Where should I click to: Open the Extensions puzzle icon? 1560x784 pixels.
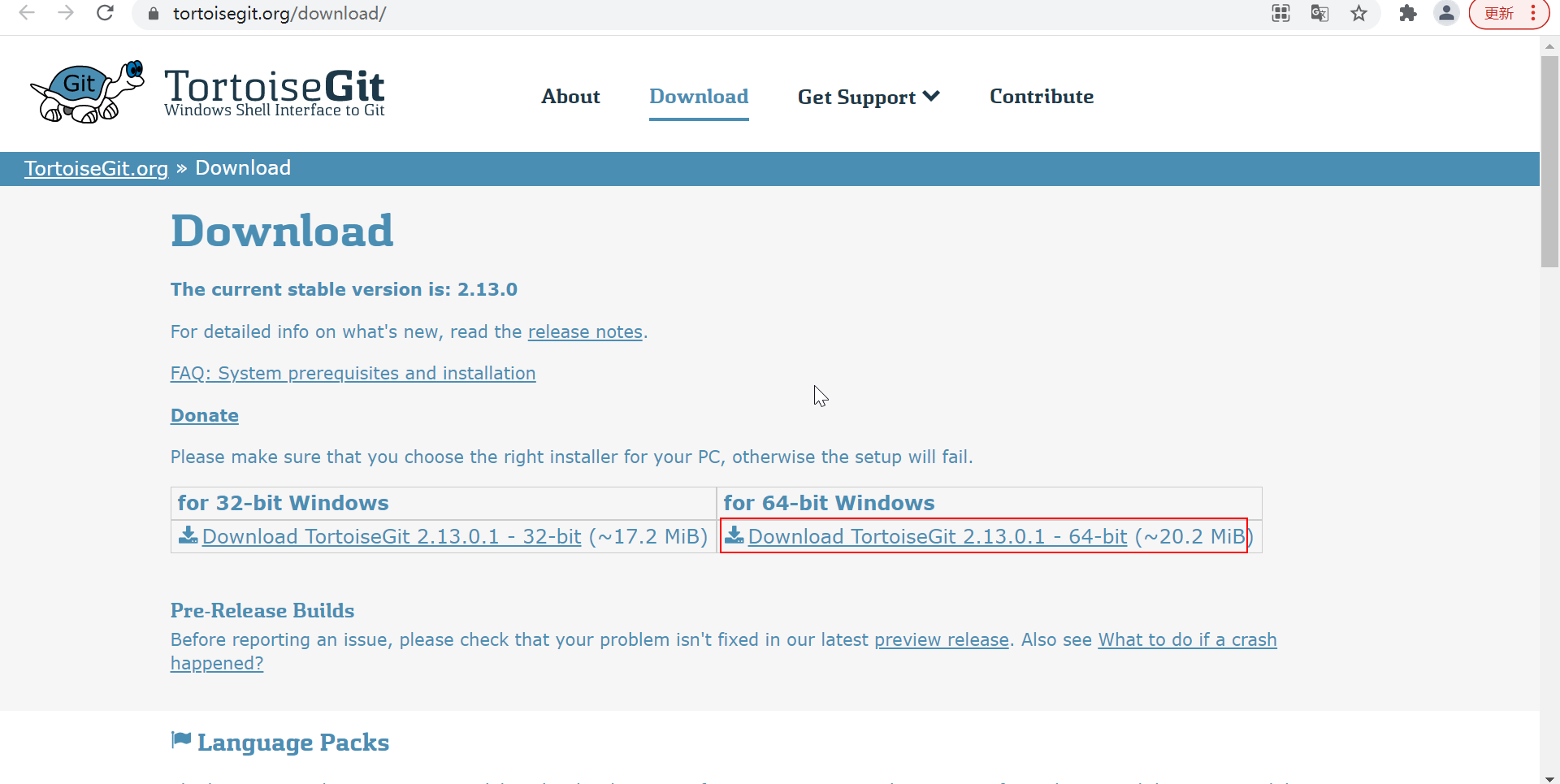[x=1408, y=13]
